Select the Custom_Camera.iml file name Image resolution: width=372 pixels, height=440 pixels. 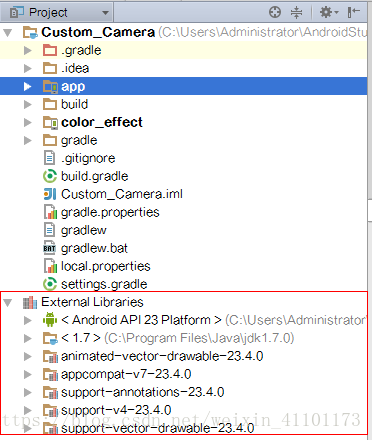coord(122,194)
